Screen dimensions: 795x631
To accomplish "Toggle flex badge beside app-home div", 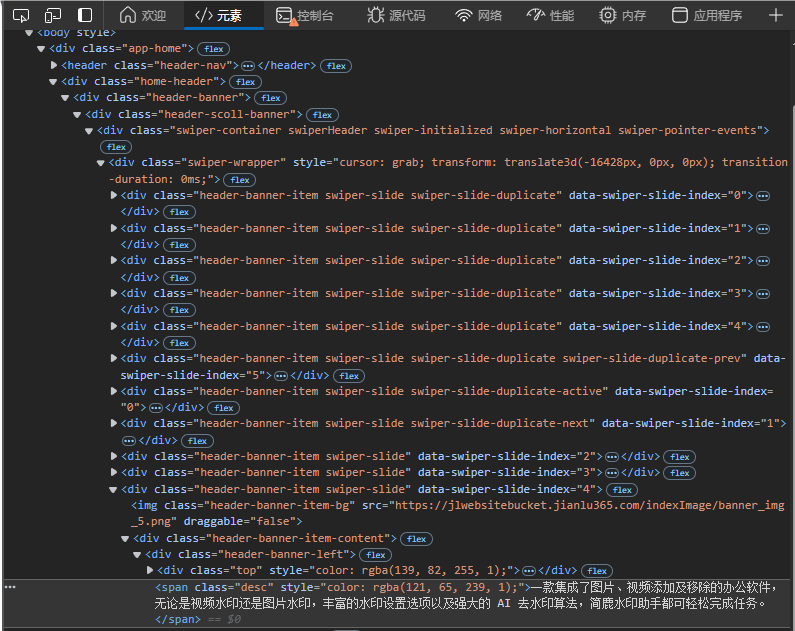I will click(x=213, y=49).
